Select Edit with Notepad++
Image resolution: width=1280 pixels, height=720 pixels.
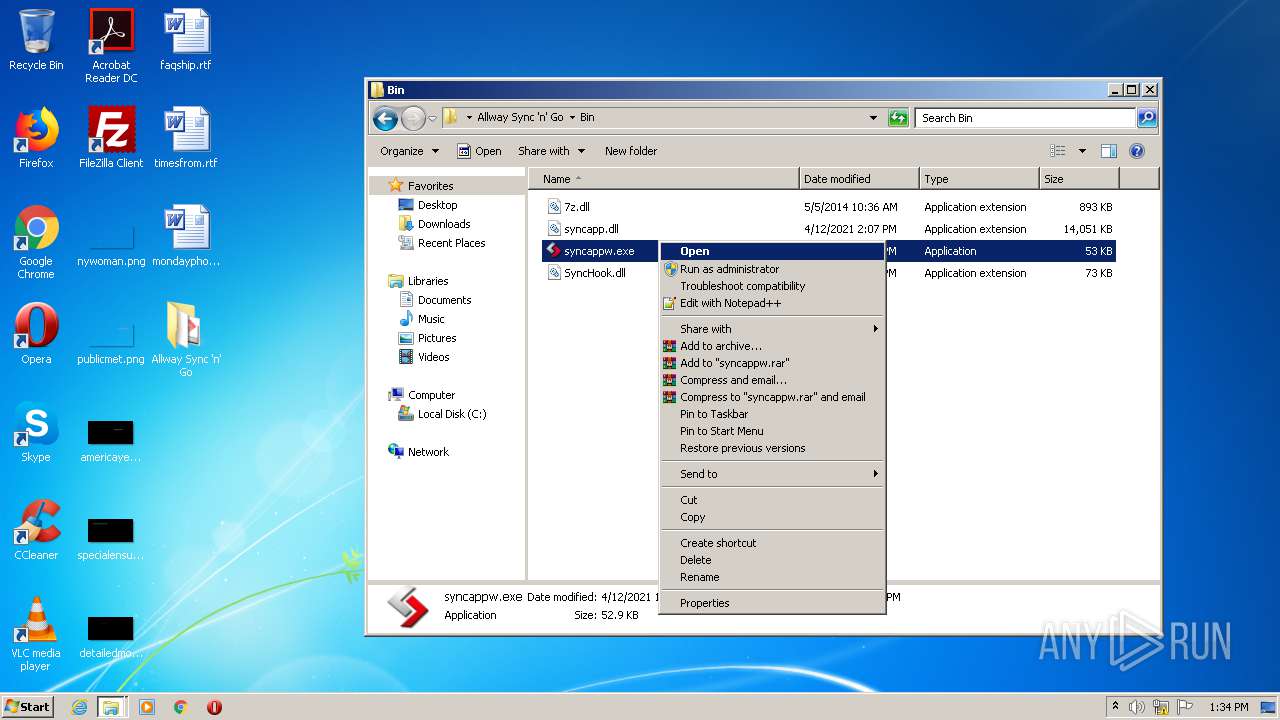[772, 303]
